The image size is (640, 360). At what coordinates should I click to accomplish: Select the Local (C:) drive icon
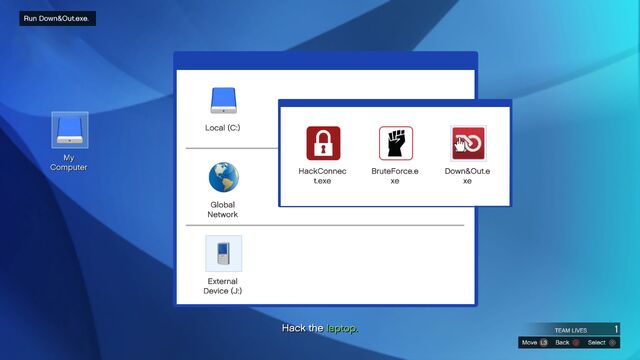click(x=223, y=100)
